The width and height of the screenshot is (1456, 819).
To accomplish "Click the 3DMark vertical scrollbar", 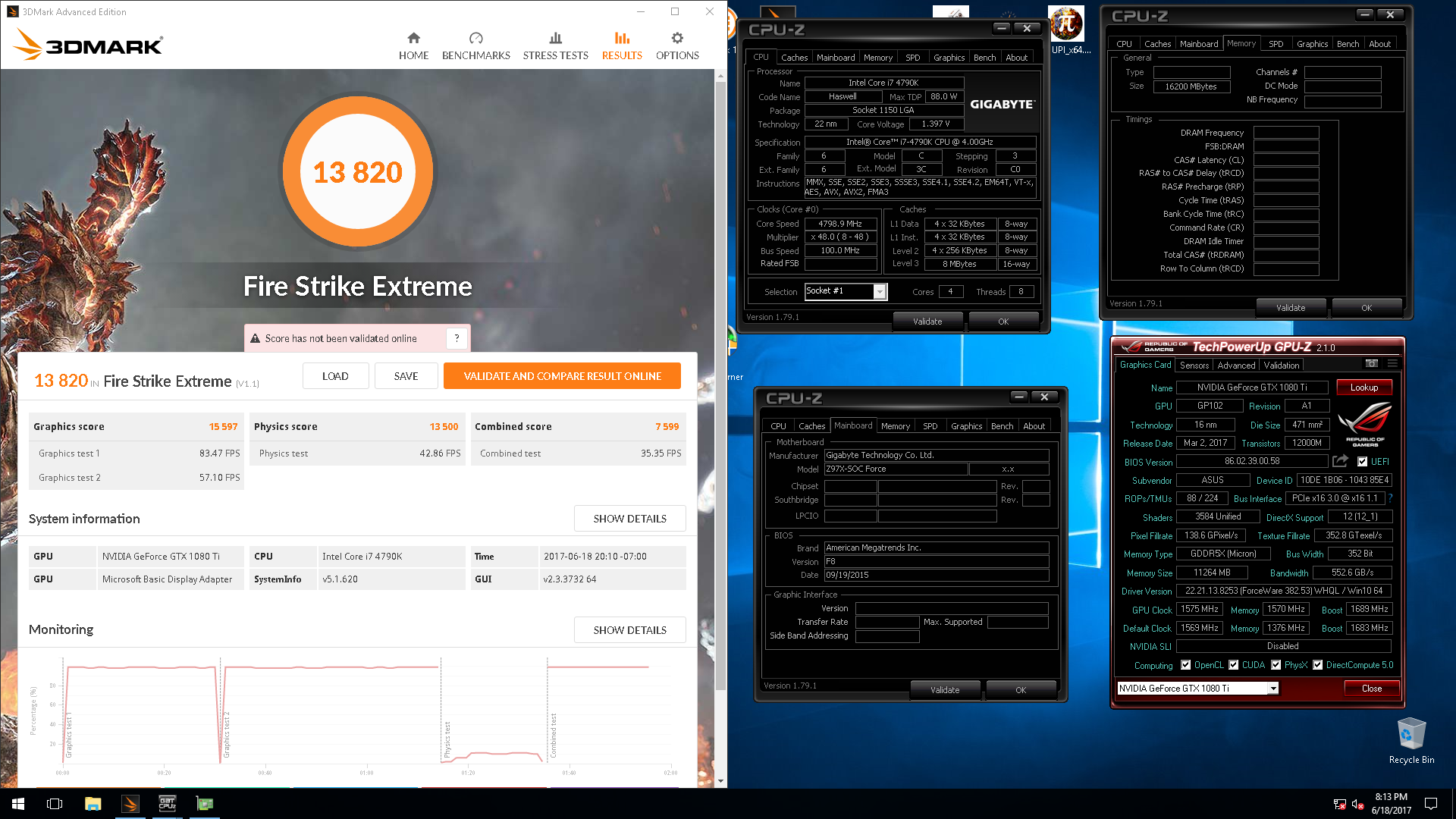I will coord(720,387).
